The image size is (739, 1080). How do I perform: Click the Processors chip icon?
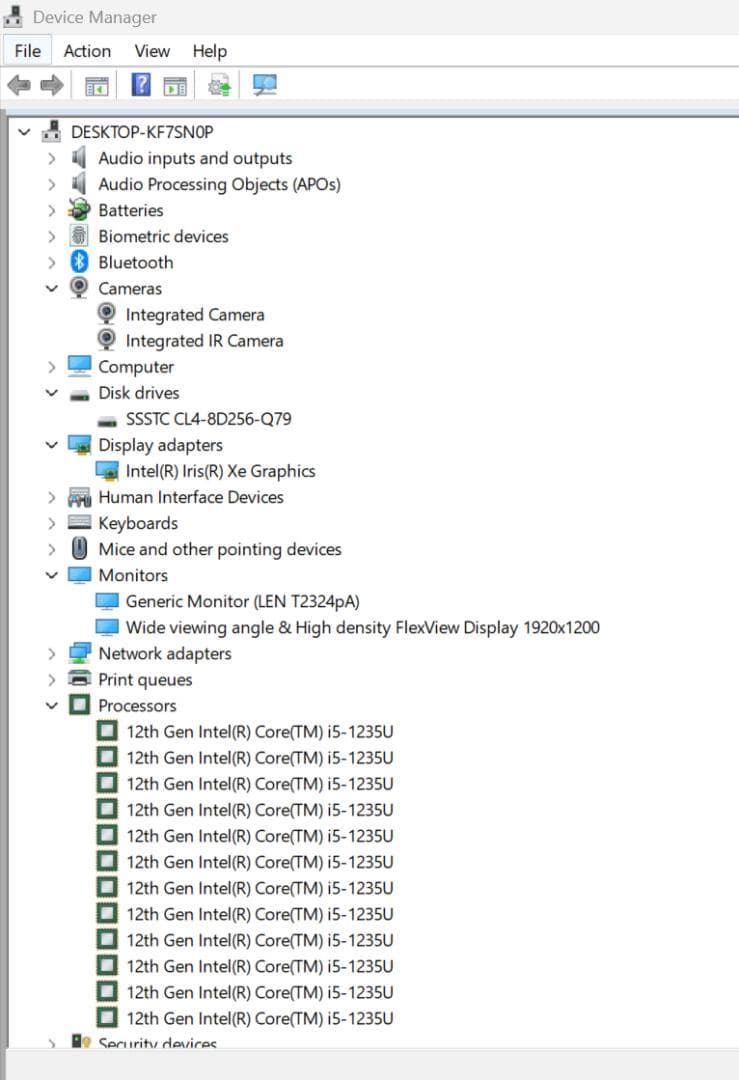point(79,705)
